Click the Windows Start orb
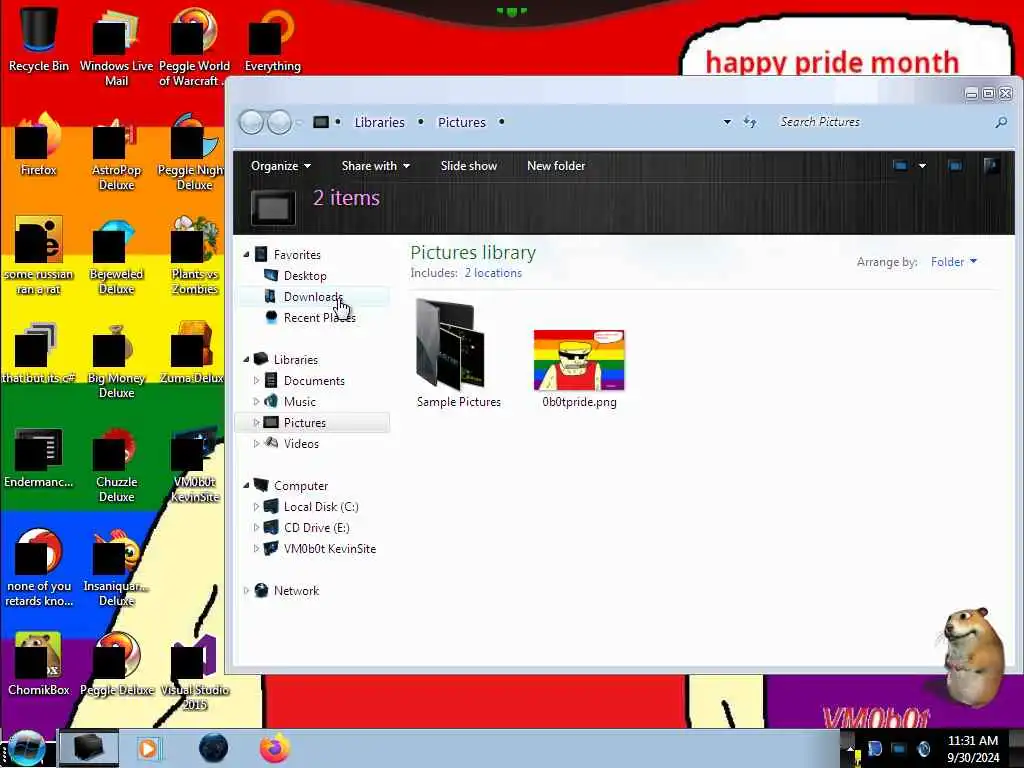1024x768 pixels. (26, 748)
